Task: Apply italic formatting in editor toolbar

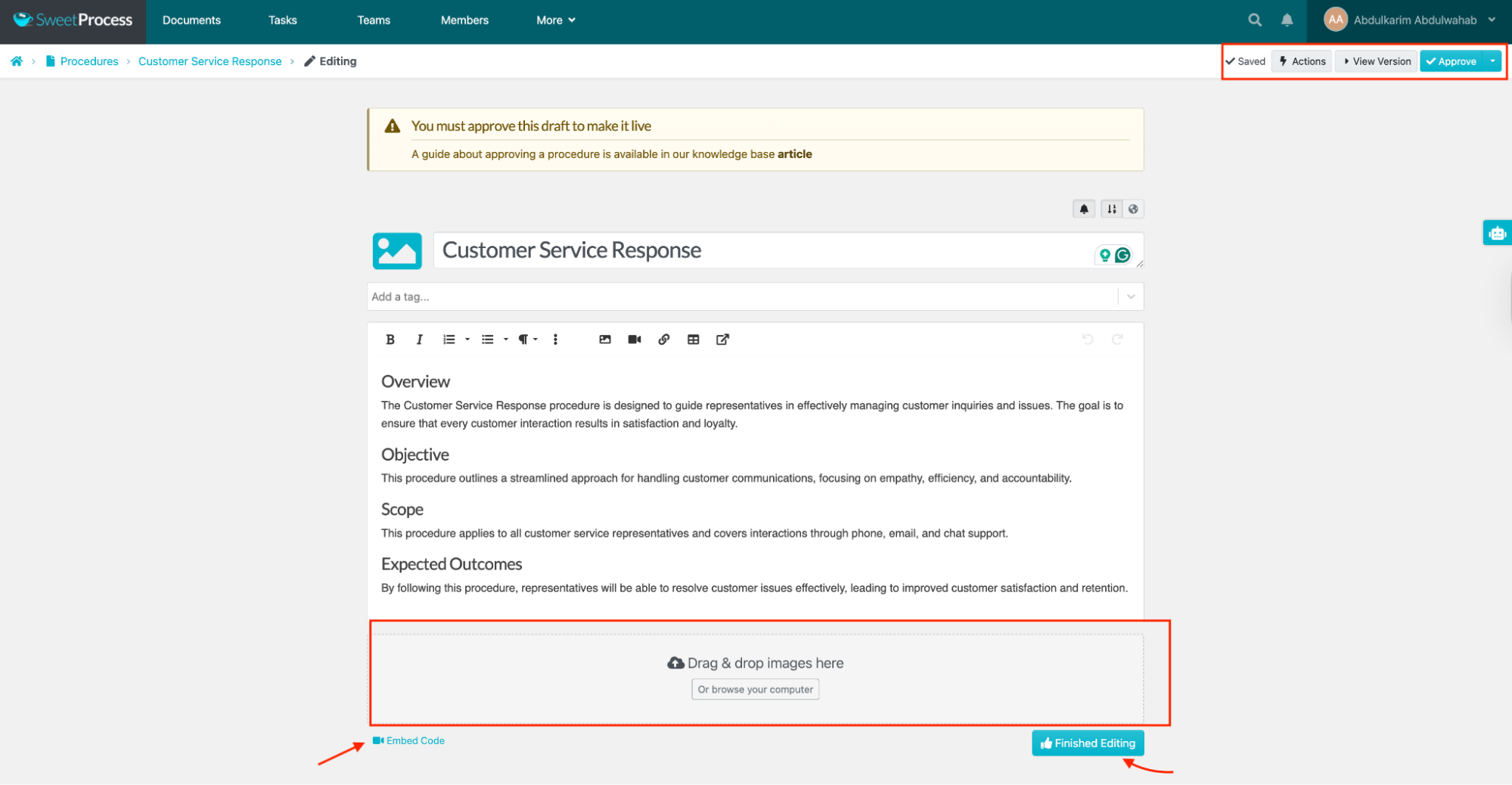Action: point(419,340)
